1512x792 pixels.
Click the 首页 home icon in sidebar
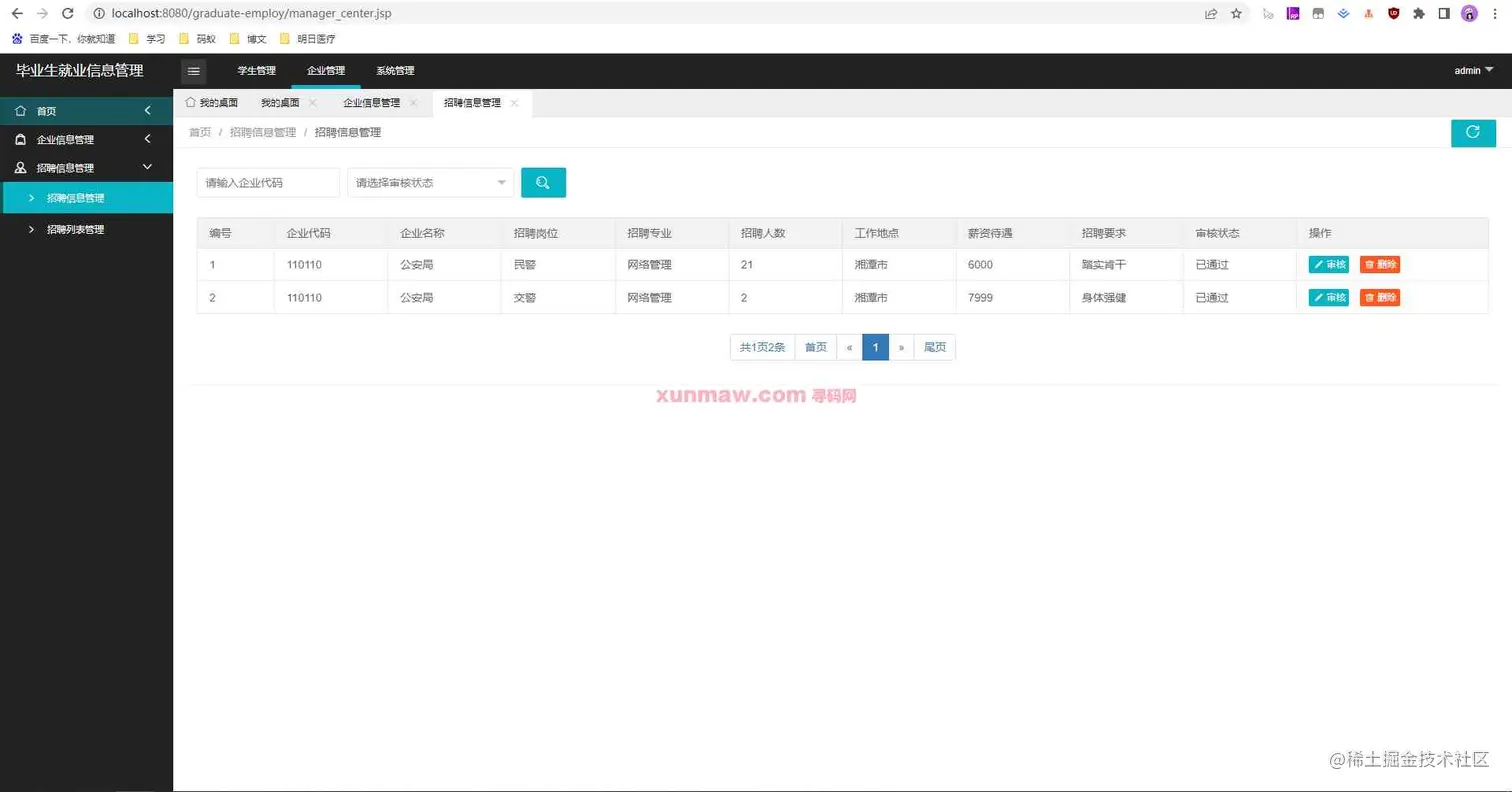(x=21, y=111)
